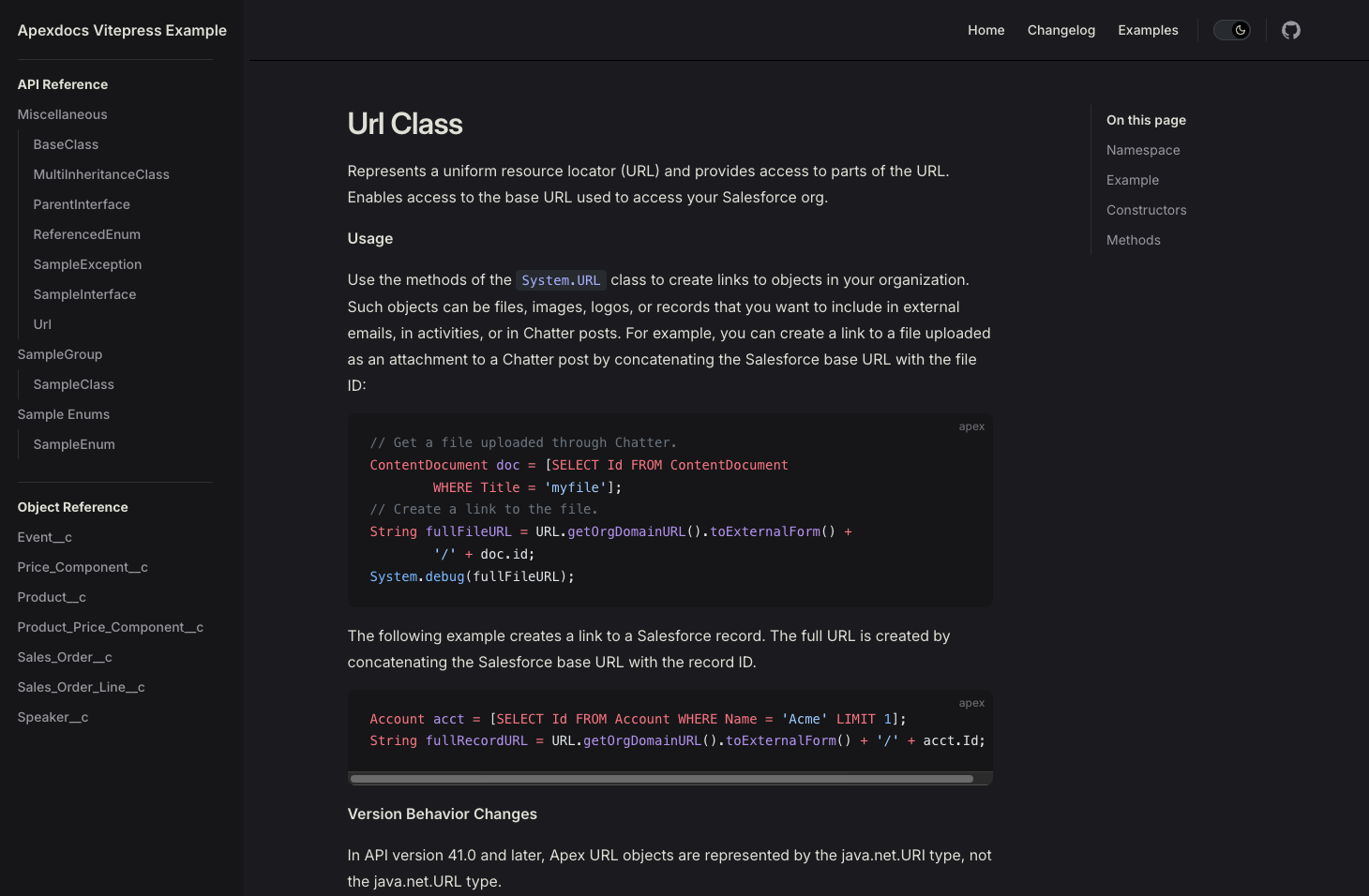Open the SampleEnum sidebar entry
Image resolution: width=1369 pixels, height=896 pixels.
pos(74,444)
